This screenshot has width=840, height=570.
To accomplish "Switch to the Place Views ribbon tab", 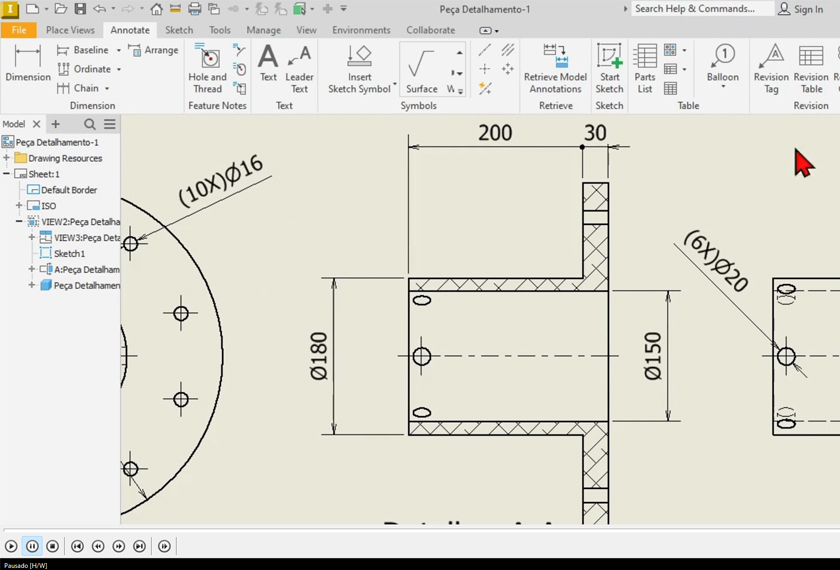I will tap(70, 30).
